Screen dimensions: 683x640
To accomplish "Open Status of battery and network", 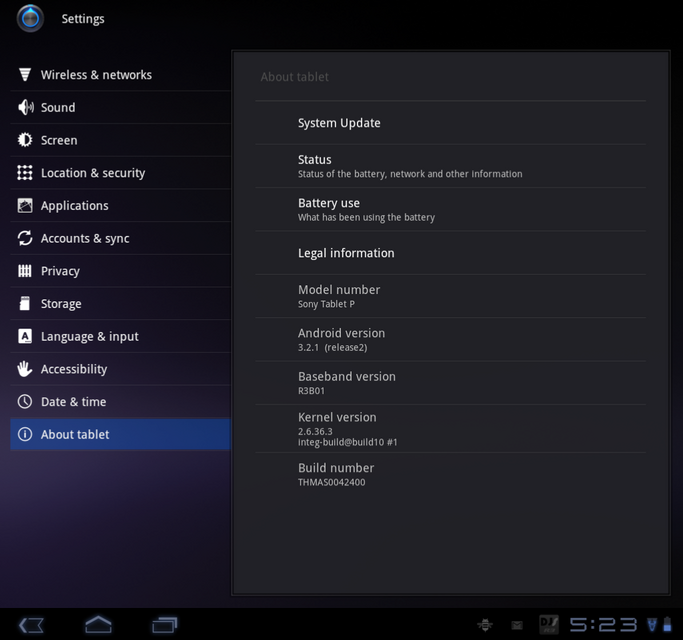I will coord(450,166).
